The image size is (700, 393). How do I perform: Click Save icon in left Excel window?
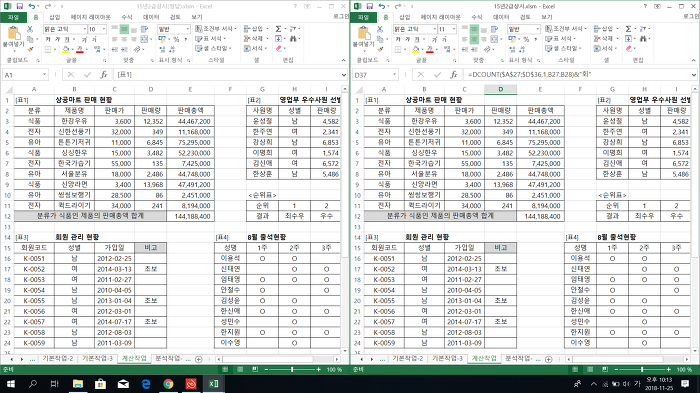19,6
